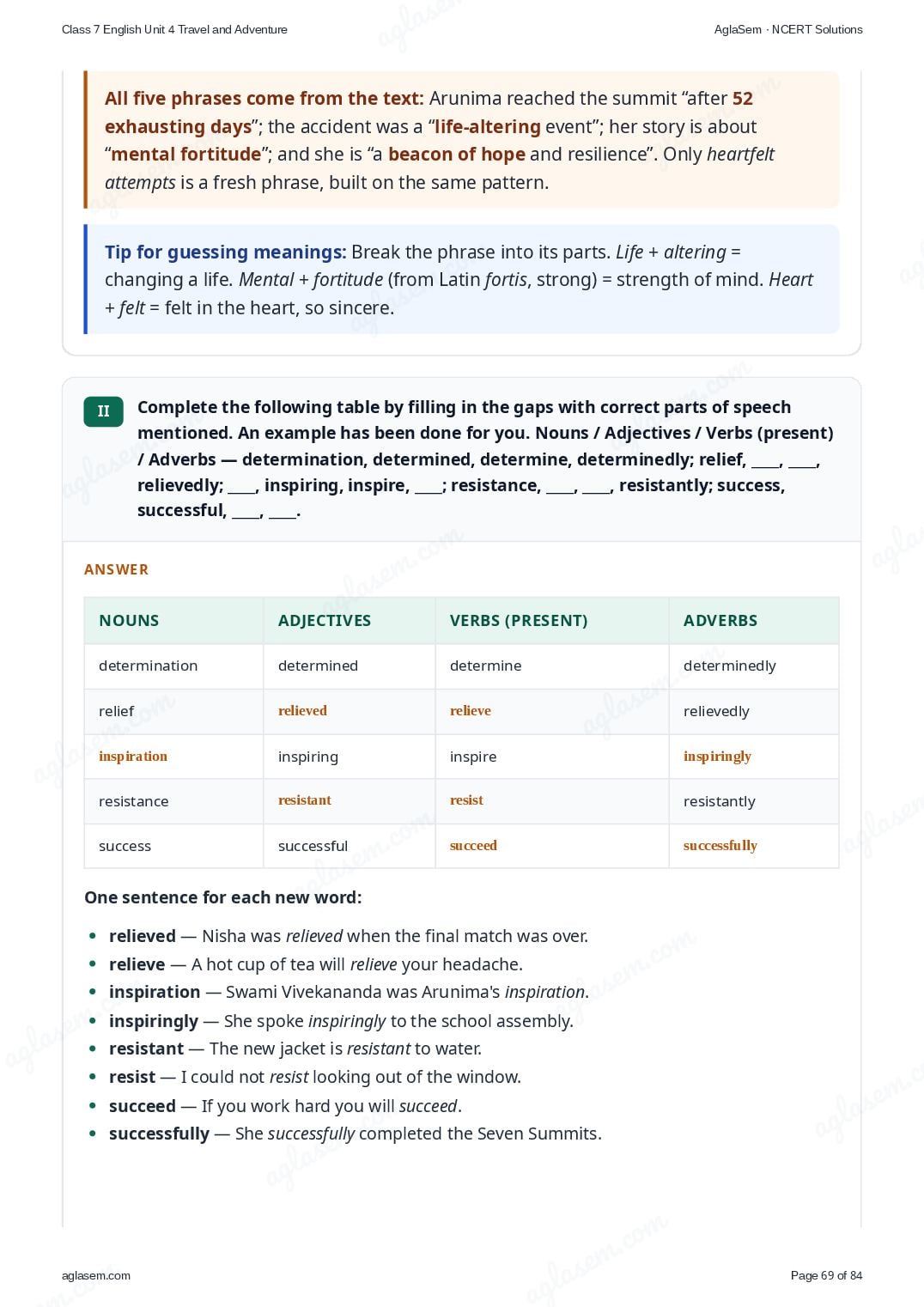Click the 'resistant' adjective cell

click(305, 799)
